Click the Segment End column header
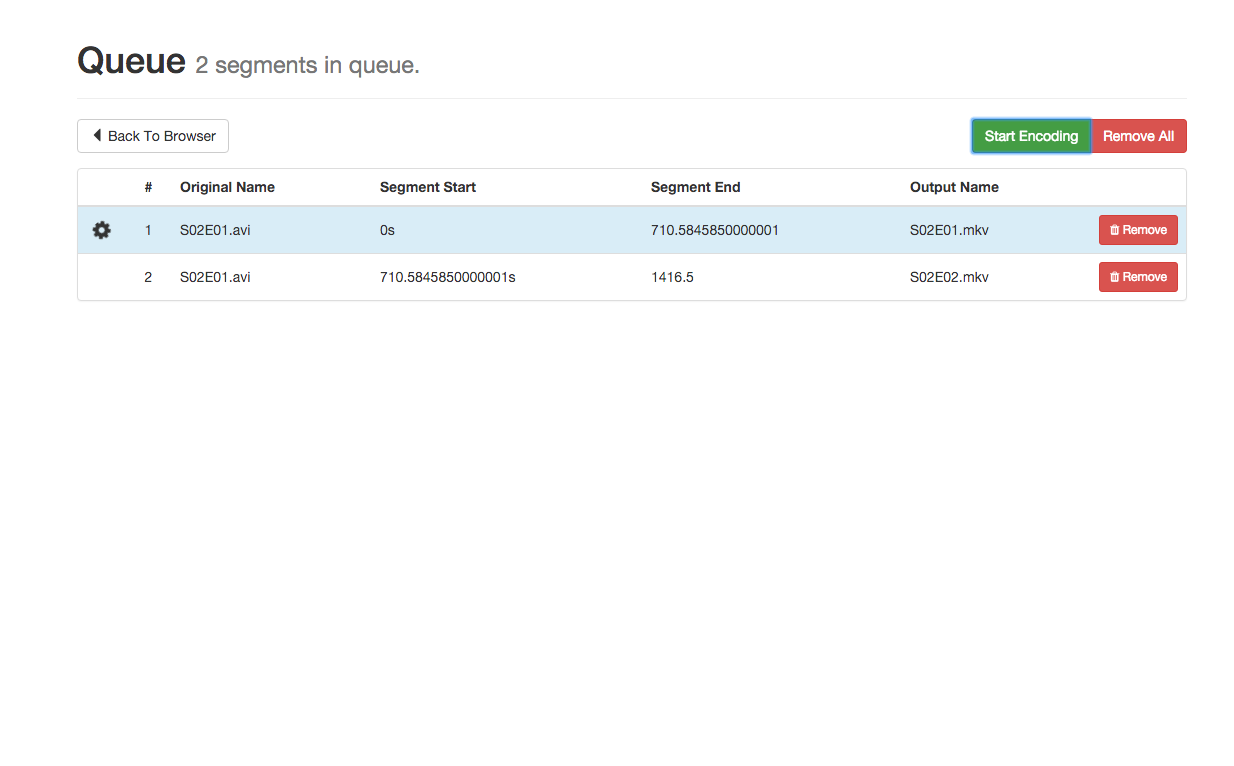 695,187
